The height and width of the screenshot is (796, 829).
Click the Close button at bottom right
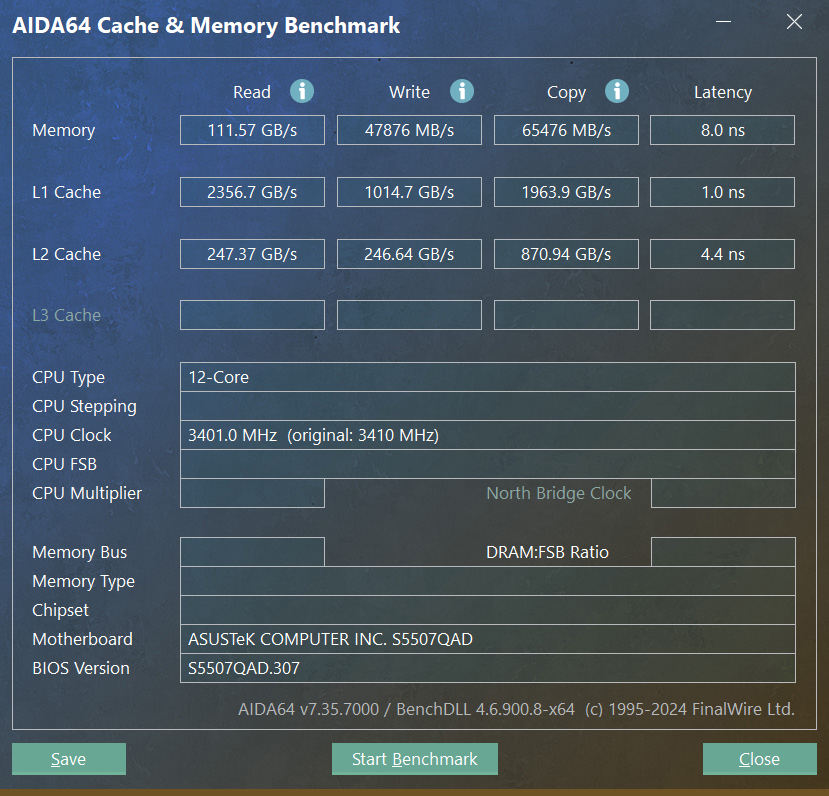click(x=759, y=759)
